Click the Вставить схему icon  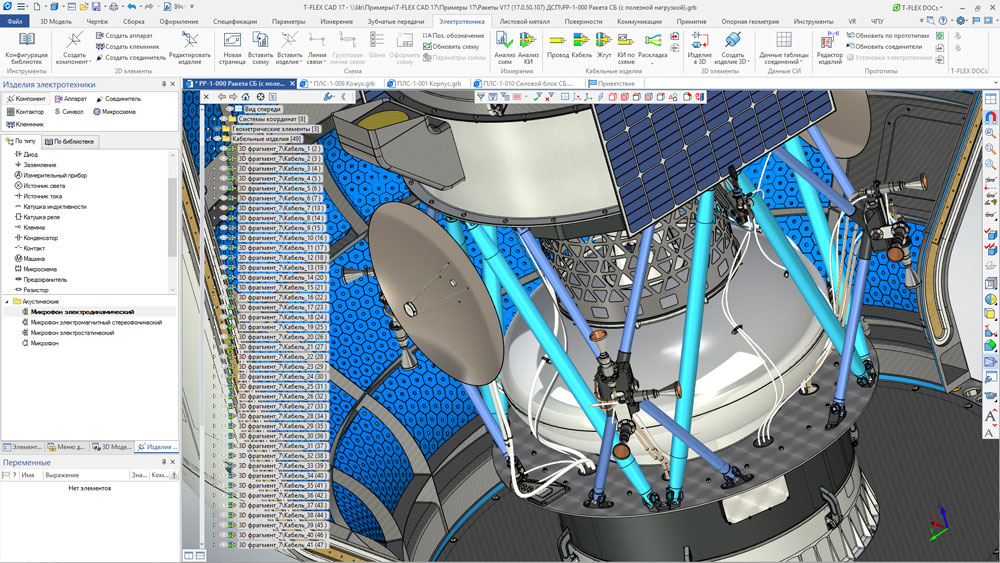tap(260, 41)
